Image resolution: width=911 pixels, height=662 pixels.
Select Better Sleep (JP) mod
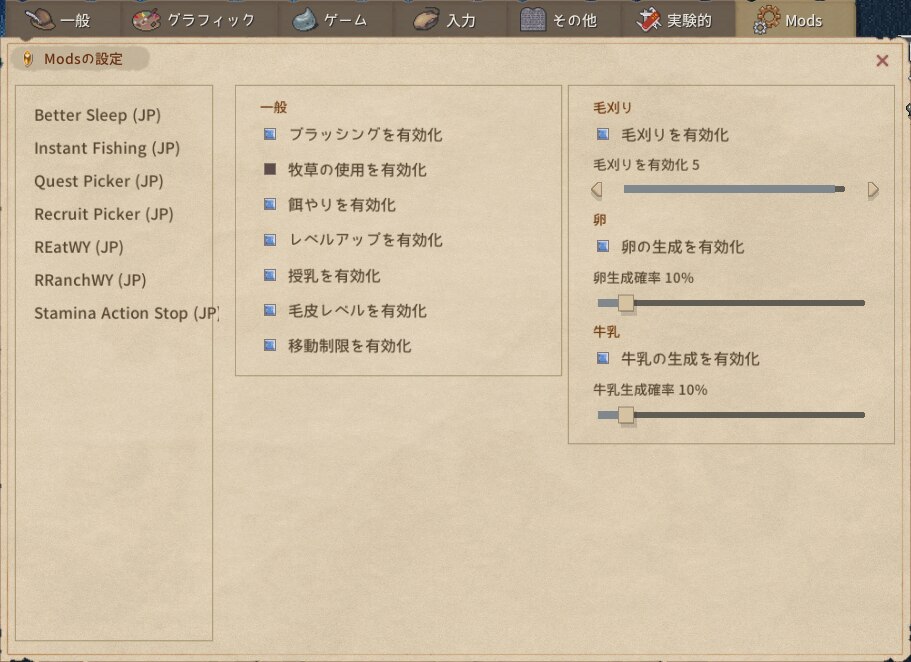[97, 115]
